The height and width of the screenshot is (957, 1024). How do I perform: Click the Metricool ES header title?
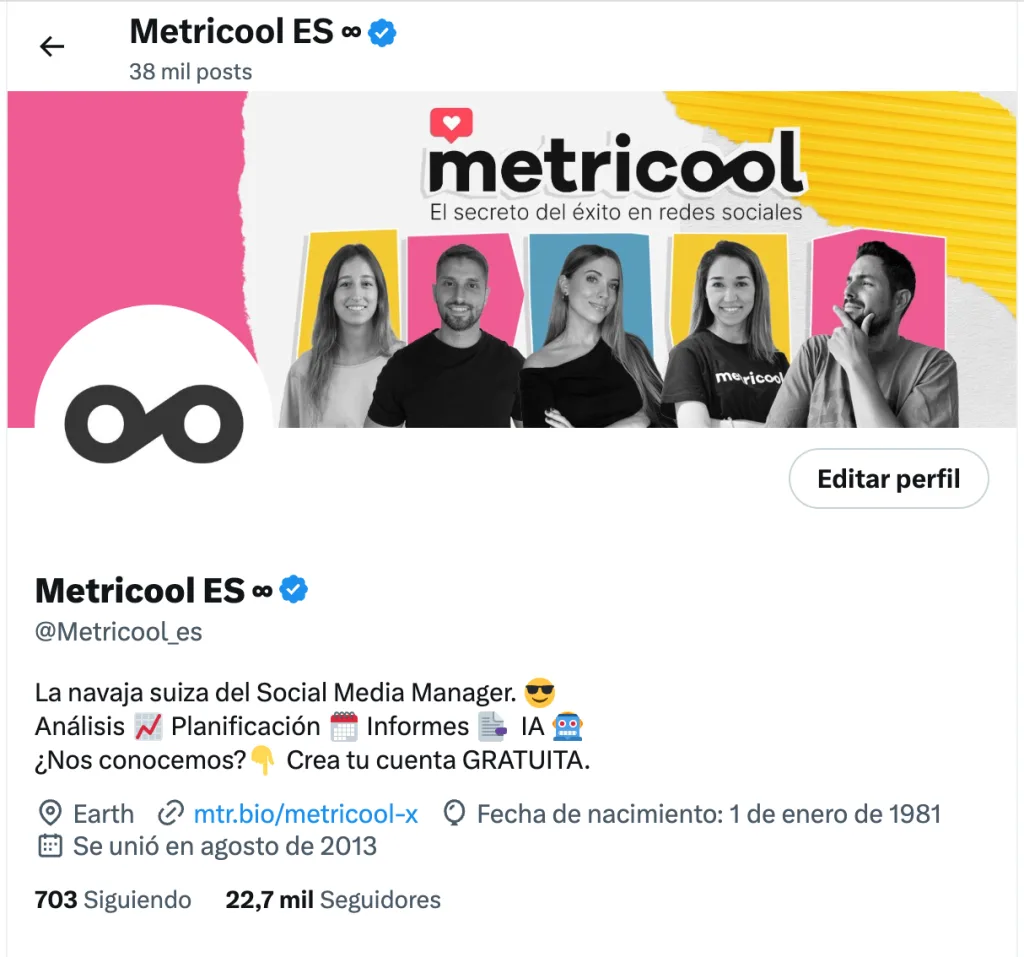coord(231,31)
